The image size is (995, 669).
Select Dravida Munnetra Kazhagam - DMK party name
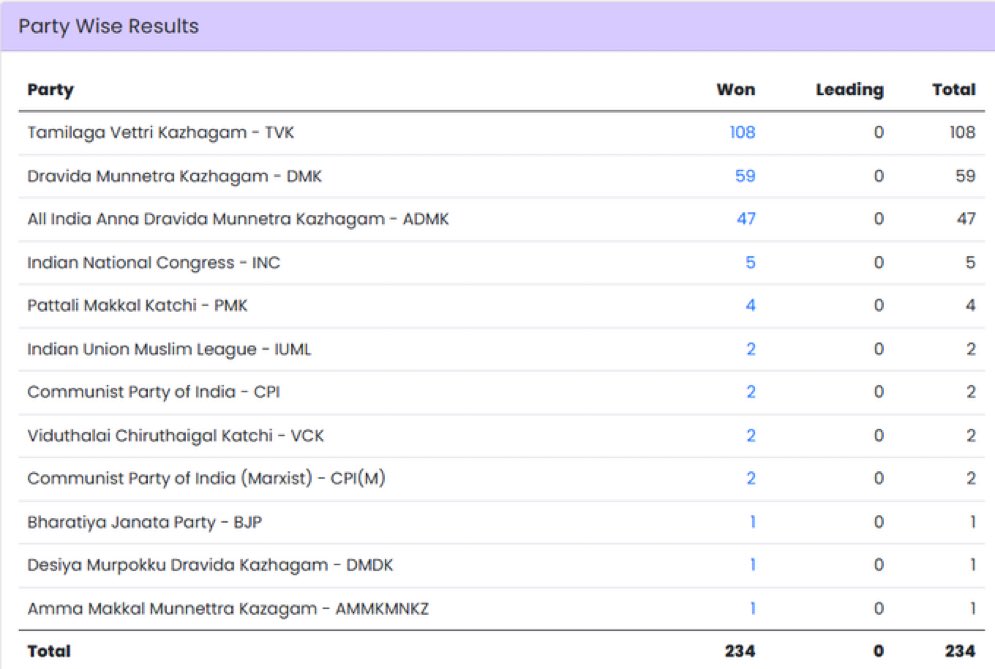click(175, 176)
